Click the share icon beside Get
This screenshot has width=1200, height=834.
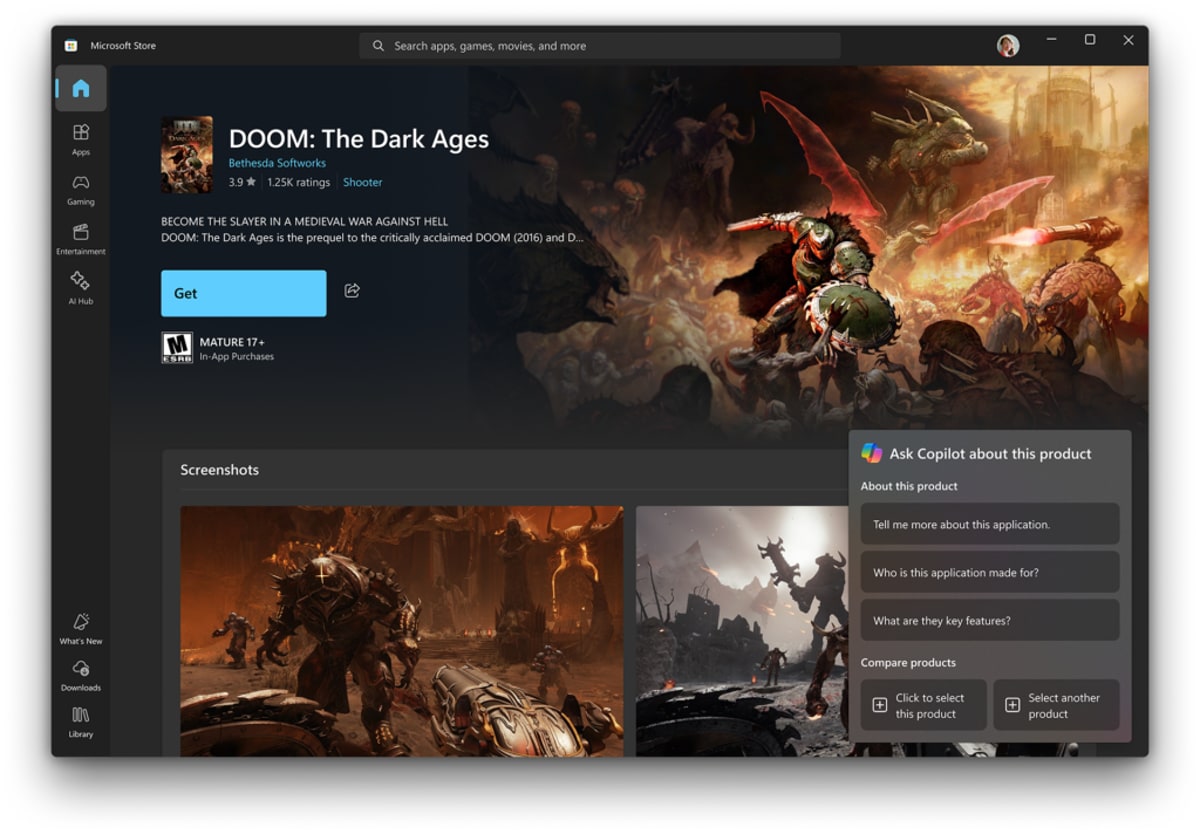pyautogui.click(x=352, y=291)
